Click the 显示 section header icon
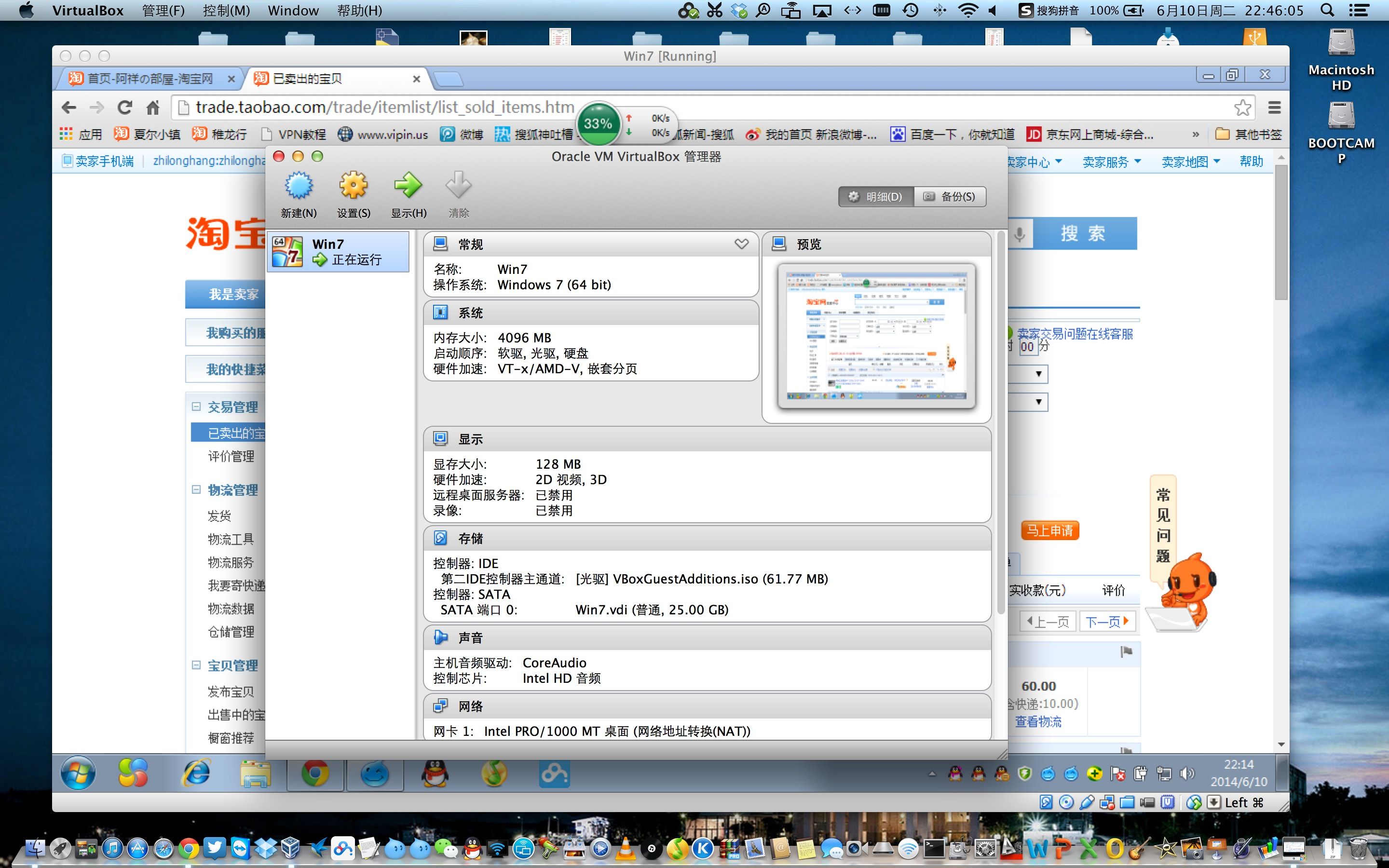The image size is (1389, 868). pos(440,439)
